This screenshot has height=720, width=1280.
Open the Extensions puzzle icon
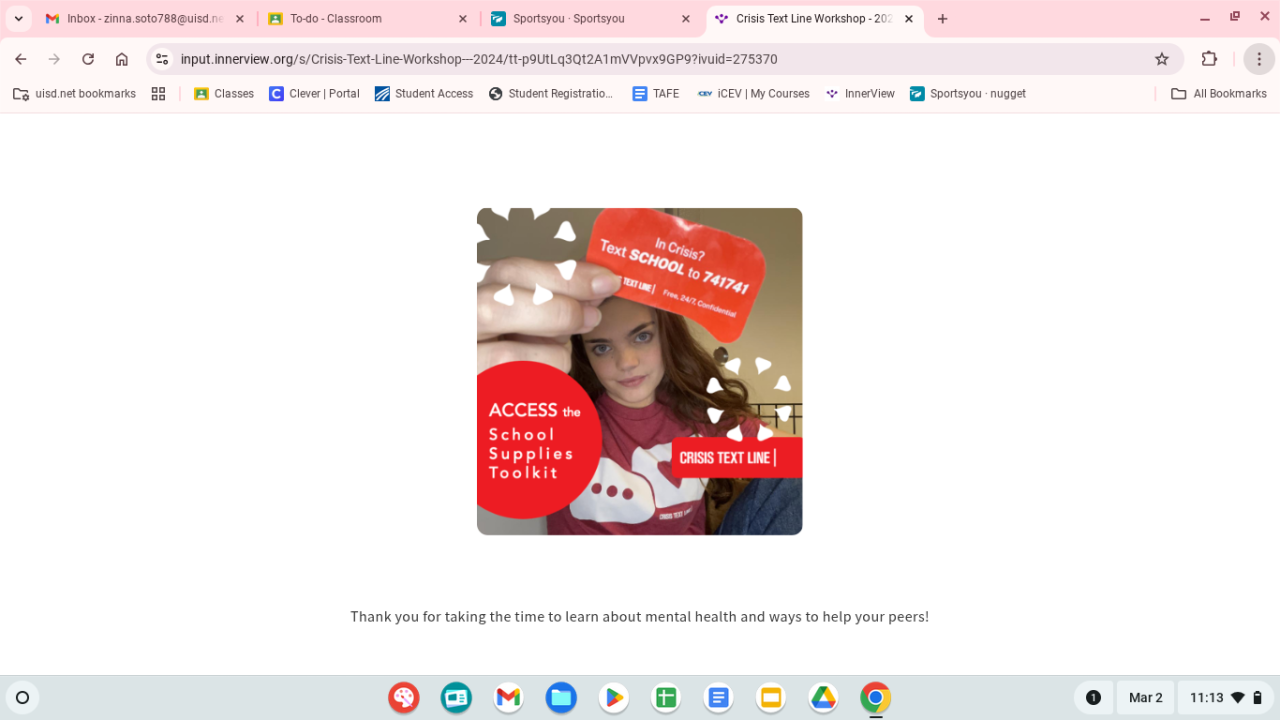1209,59
